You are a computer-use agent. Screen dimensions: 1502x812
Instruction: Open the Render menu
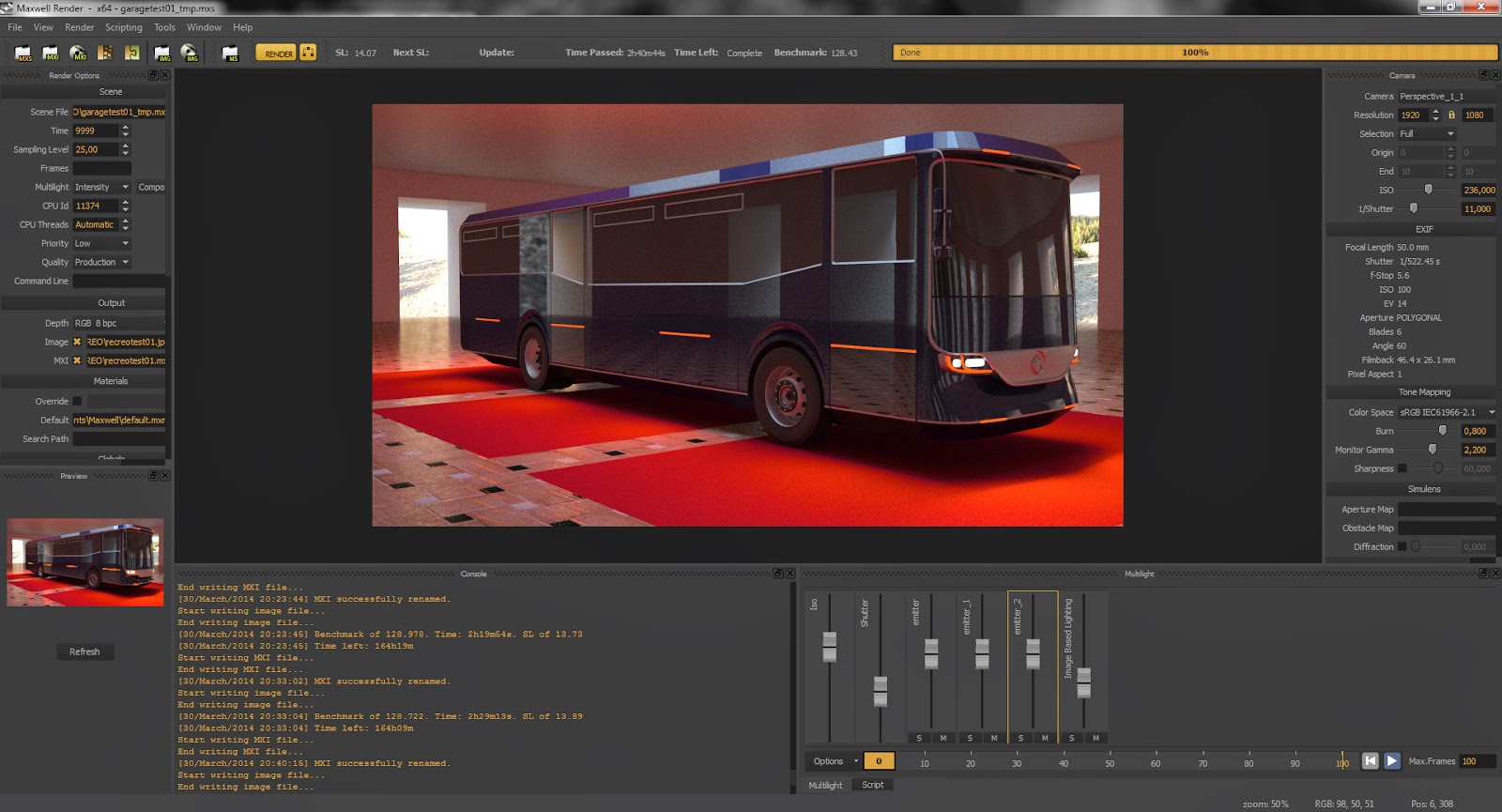(x=79, y=27)
